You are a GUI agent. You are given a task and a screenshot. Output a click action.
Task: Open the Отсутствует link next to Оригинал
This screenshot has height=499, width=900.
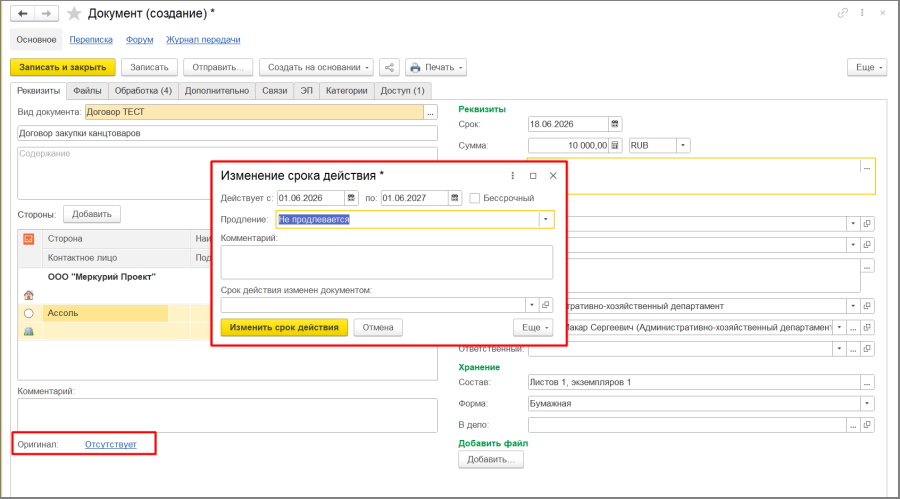pyautogui.click(x=111, y=444)
